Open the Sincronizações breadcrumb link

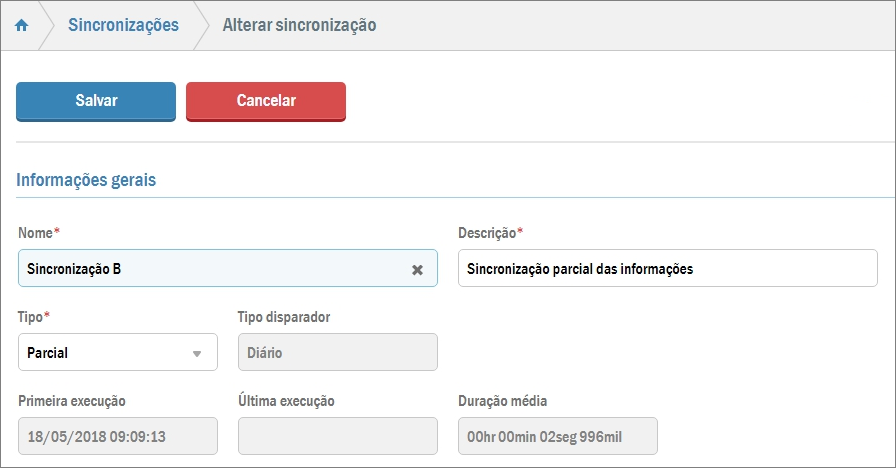[x=123, y=25]
